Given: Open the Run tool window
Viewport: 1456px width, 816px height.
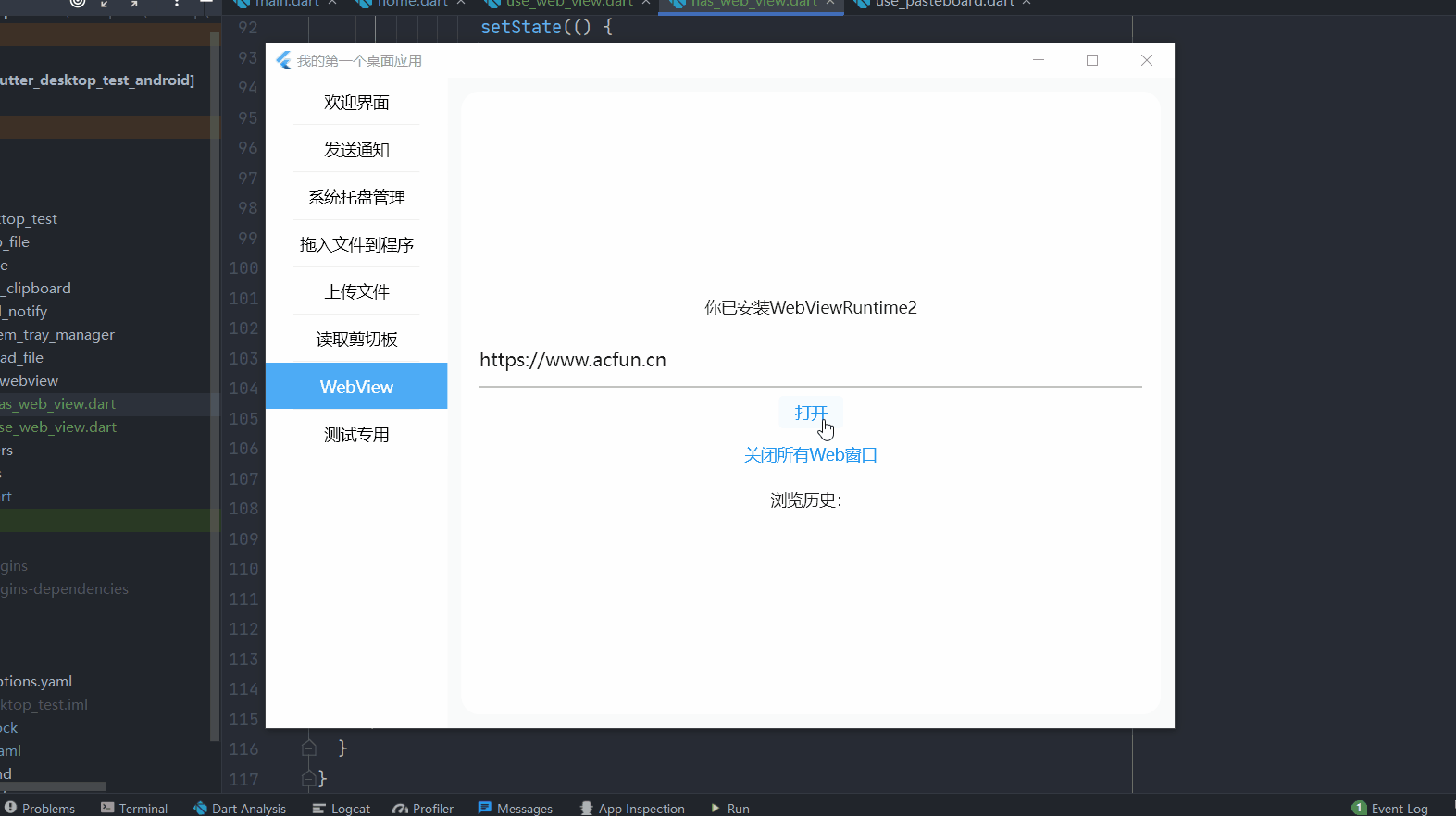Looking at the screenshot, I should coord(729,808).
